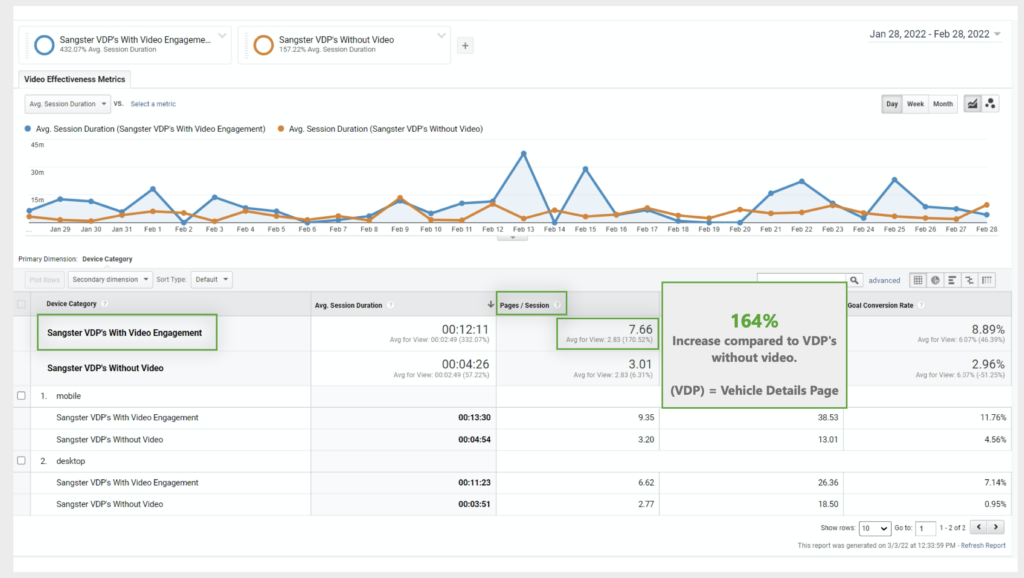Select the pivot table view icon

click(987, 280)
